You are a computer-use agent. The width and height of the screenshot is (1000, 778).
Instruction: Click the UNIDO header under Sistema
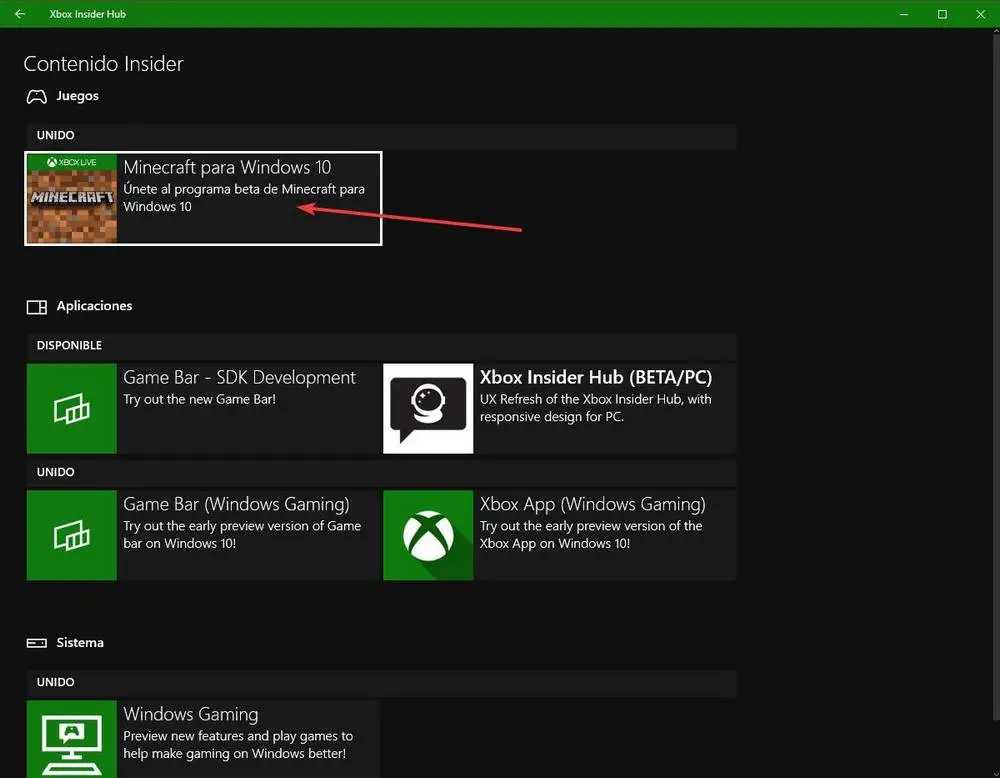[381, 682]
